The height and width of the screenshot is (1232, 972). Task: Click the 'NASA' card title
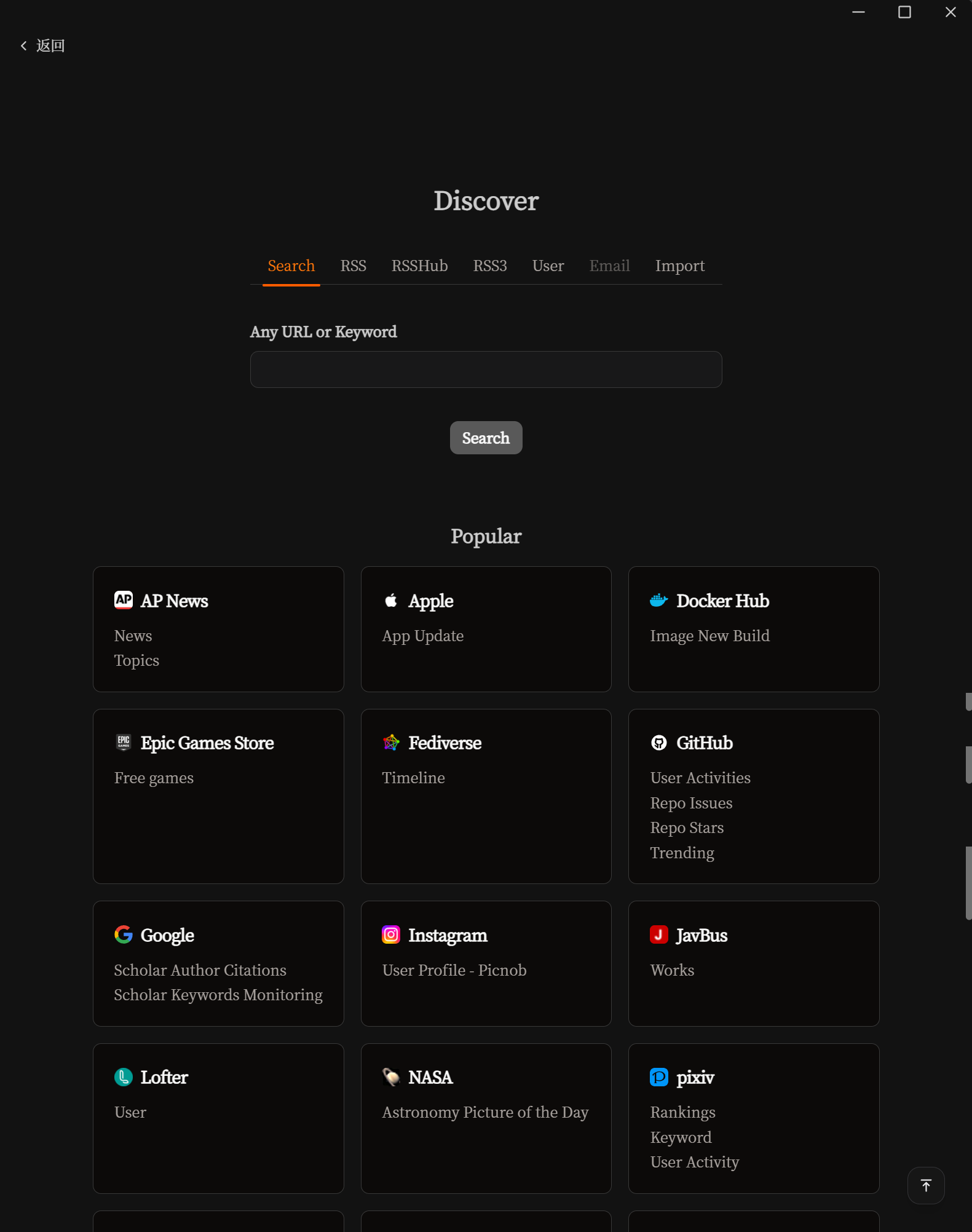[x=431, y=1077]
